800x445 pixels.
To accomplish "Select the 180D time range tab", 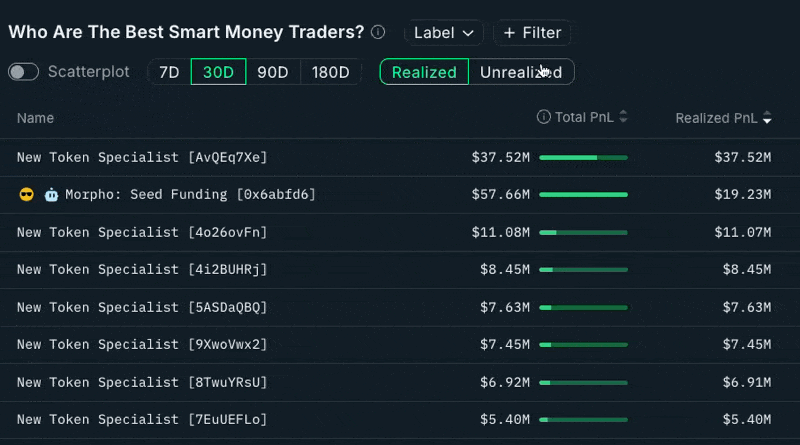I will (x=331, y=72).
